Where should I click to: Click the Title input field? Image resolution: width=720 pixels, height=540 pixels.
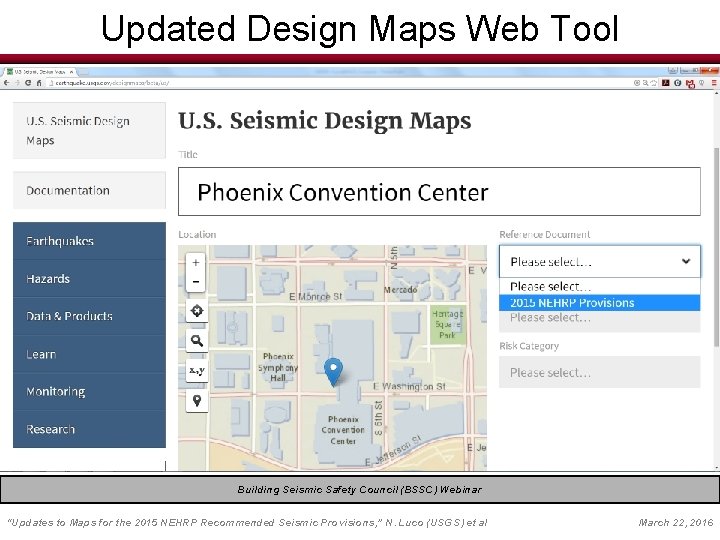(x=439, y=191)
